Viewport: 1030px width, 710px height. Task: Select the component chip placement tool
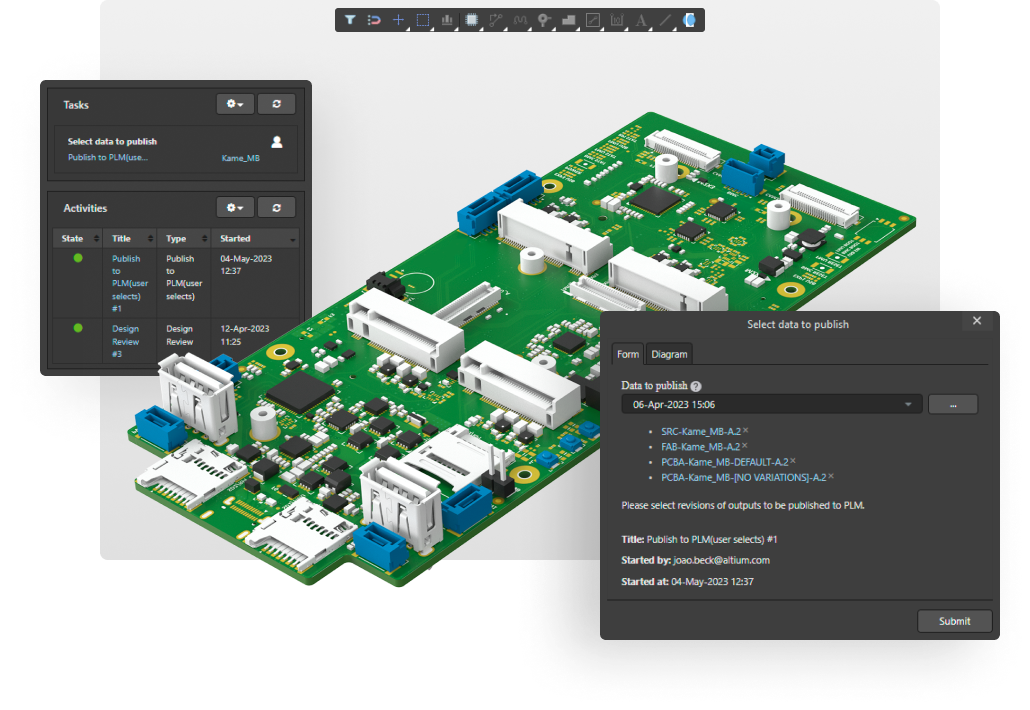pyautogui.click(x=471, y=20)
